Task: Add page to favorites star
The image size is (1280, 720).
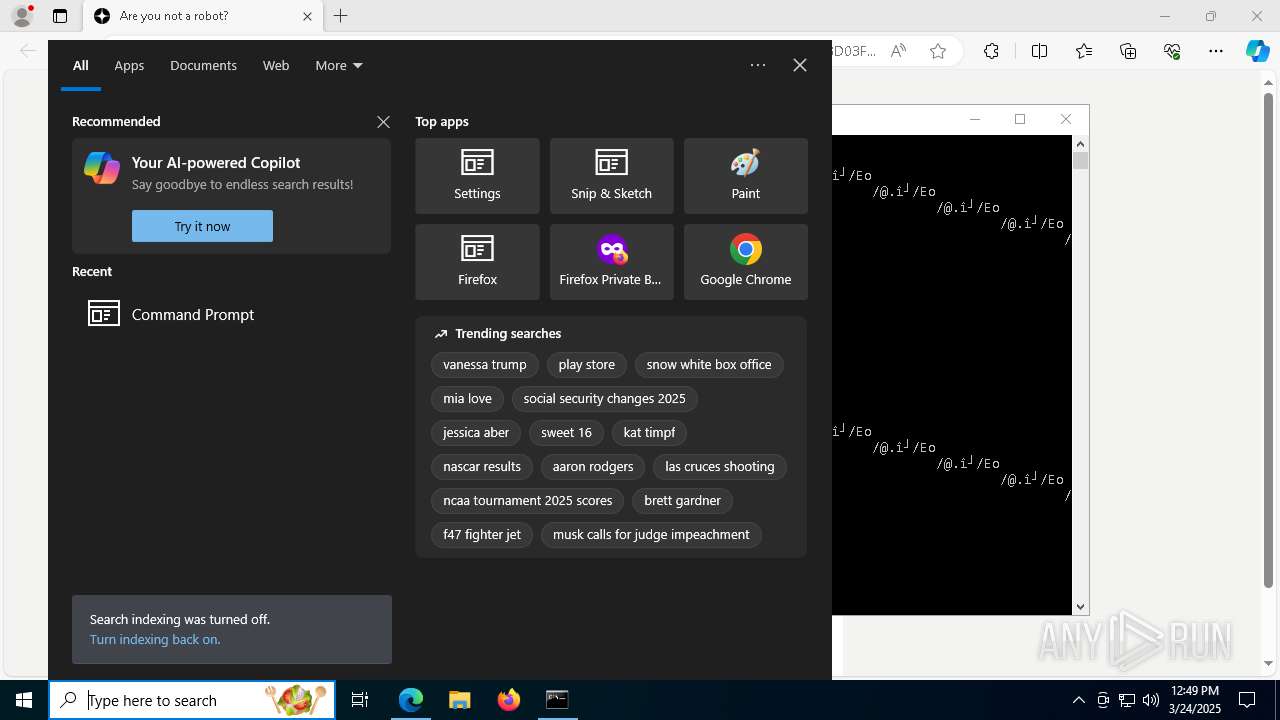Action: click(938, 51)
